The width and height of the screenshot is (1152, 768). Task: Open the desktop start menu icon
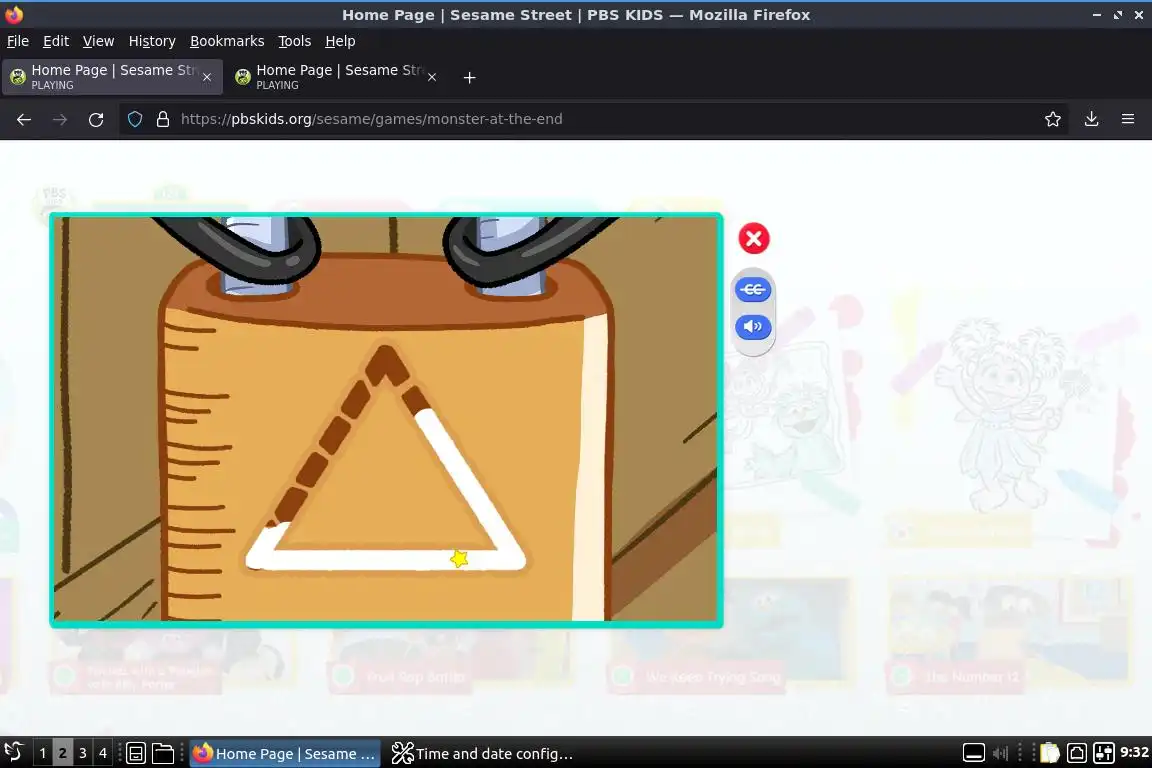click(13, 753)
